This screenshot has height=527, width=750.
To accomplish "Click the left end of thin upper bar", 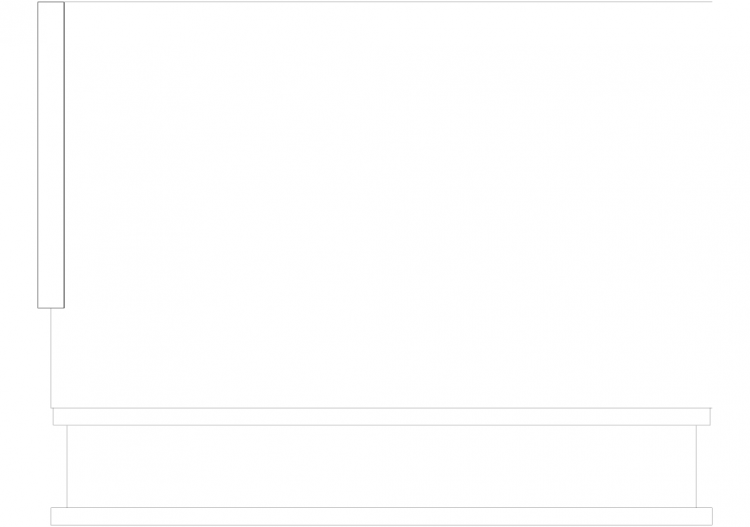I will point(53,417).
